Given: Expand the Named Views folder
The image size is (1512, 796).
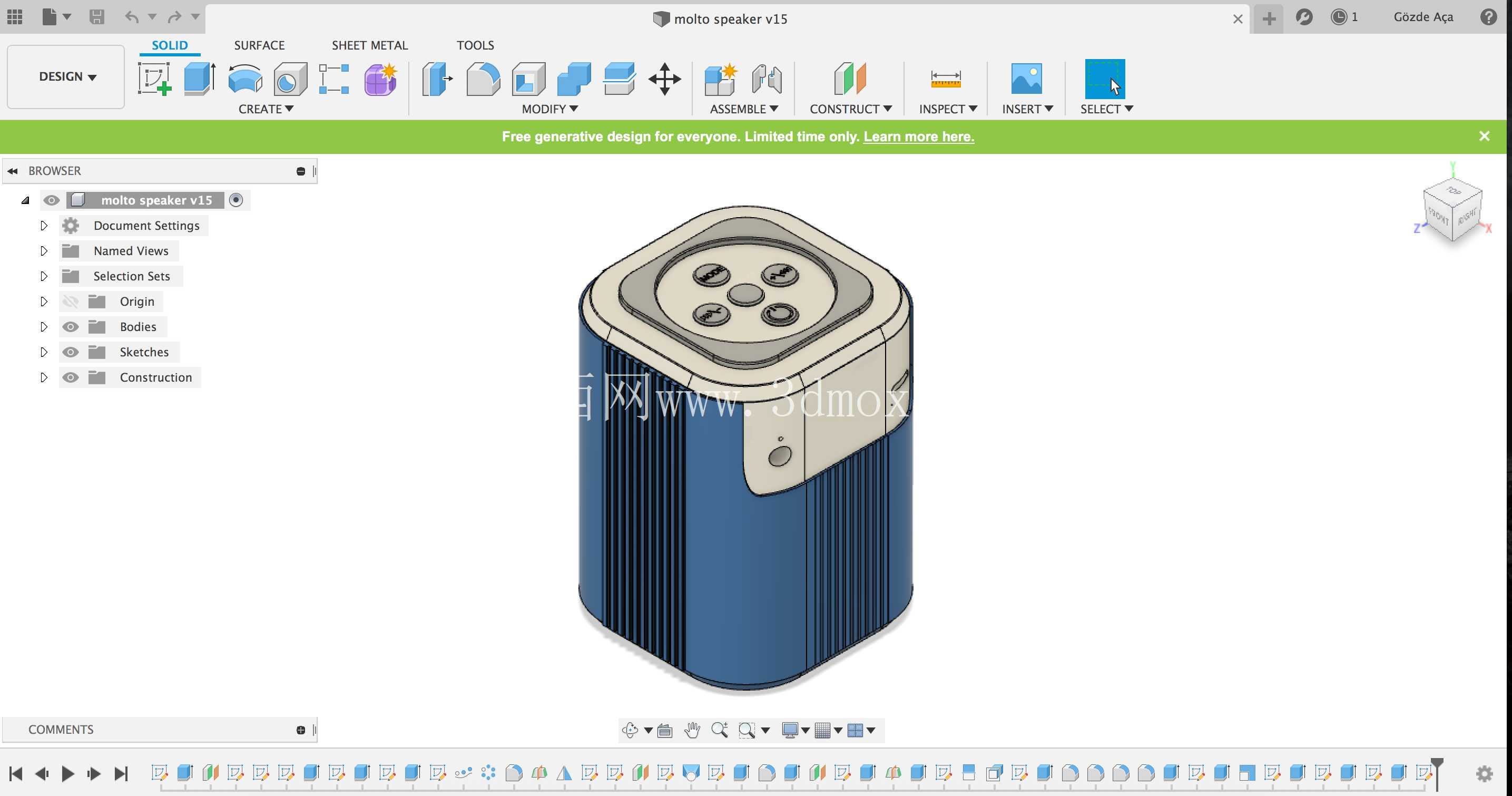Looking at the screenshot, I should [43, 251].
